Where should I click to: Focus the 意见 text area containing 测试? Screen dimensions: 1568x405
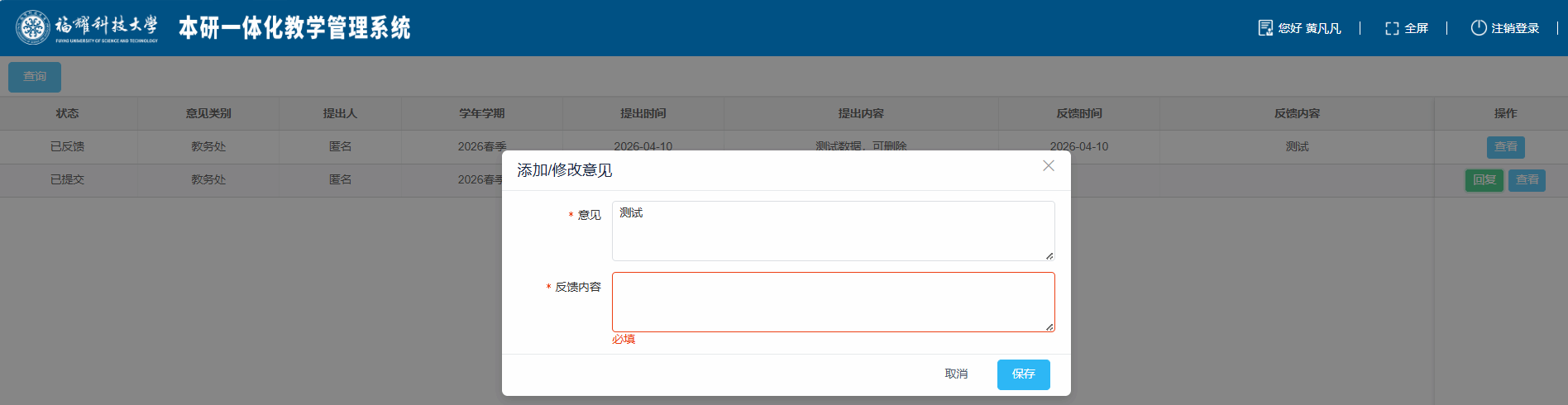tap(832, 231)
